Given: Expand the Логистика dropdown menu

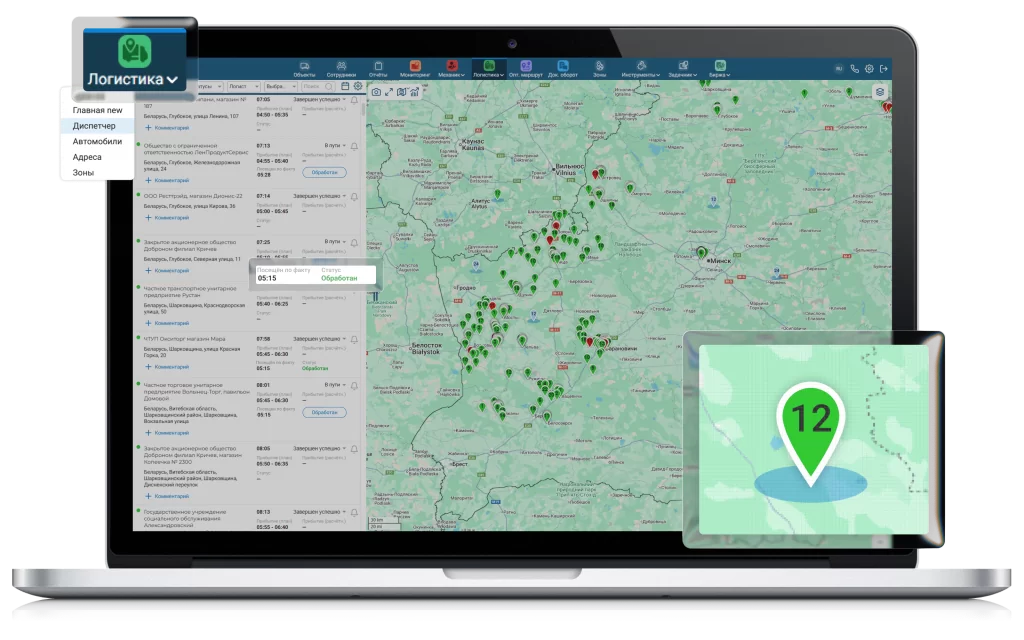Looking at the screenshot, I should [x=133, y=78].
